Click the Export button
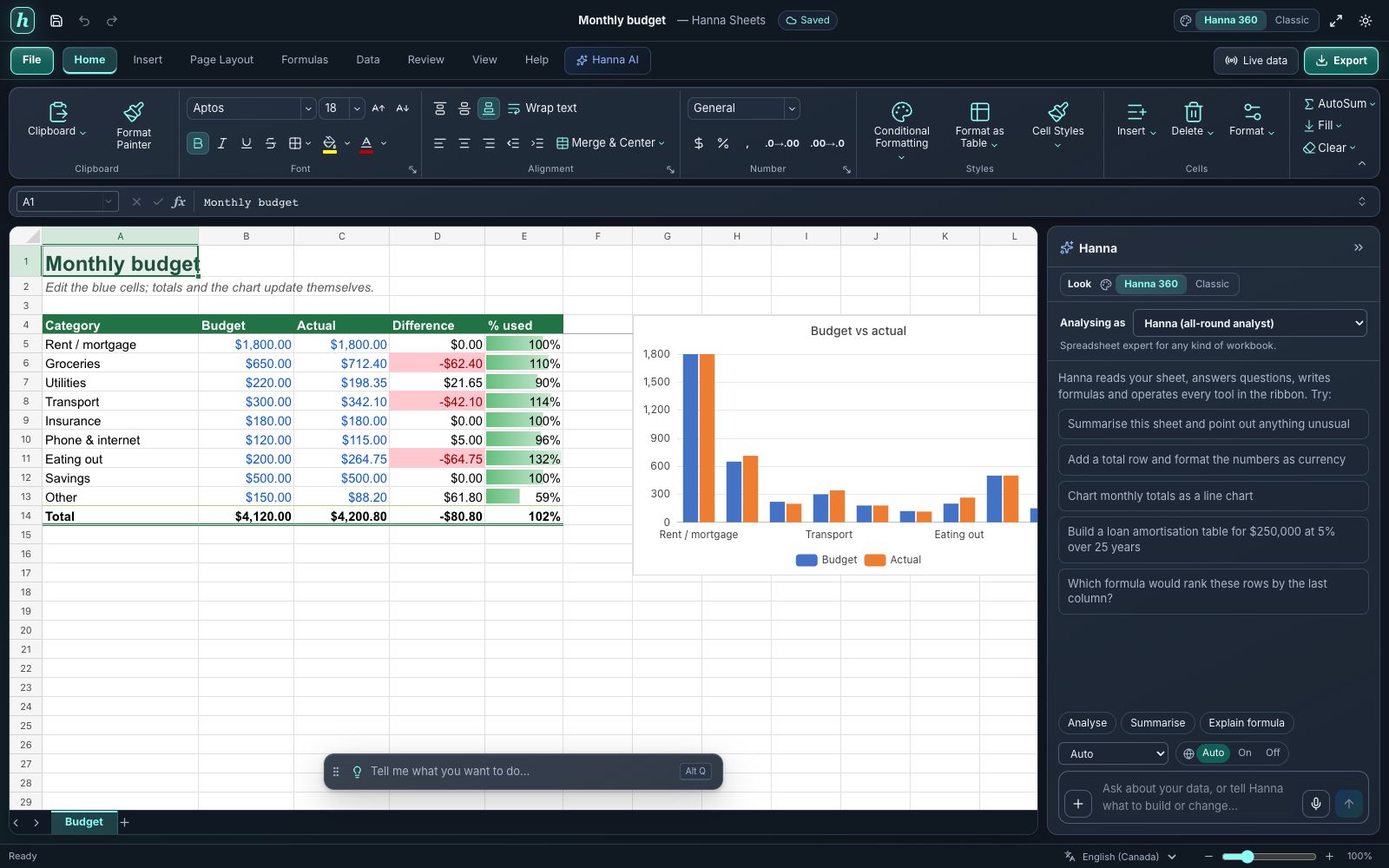1389x868 pixels. (x=1341, y=61)
